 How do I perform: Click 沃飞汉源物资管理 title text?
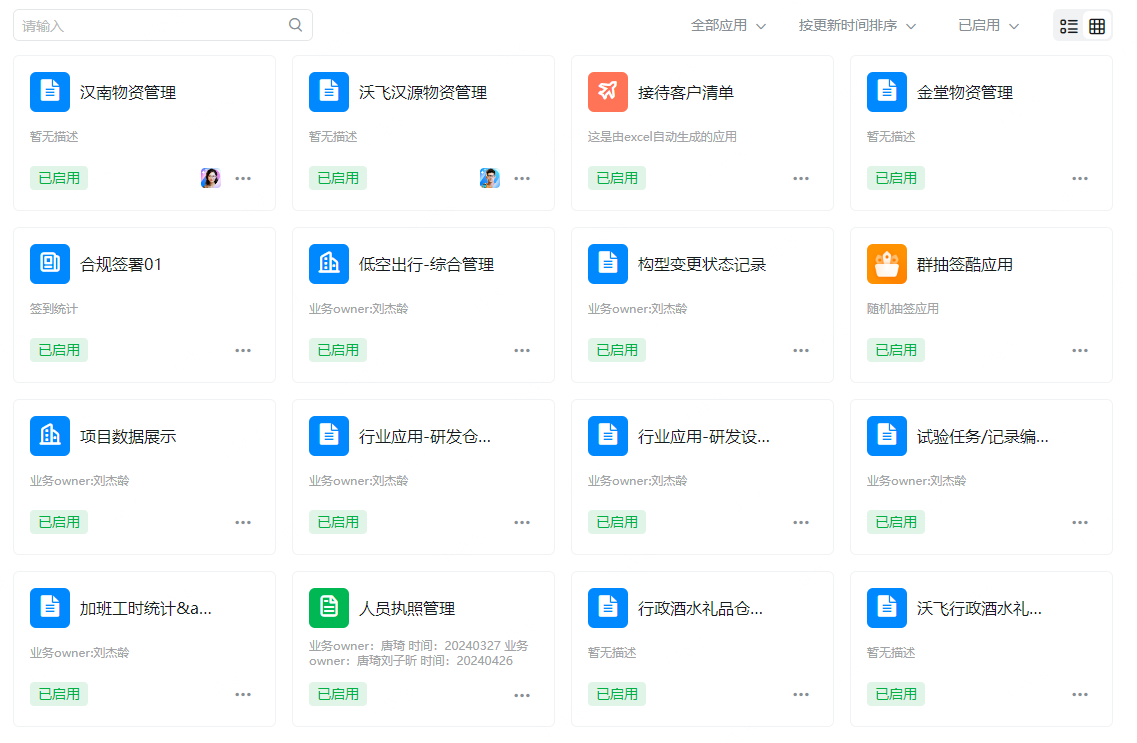pos(423,93)
